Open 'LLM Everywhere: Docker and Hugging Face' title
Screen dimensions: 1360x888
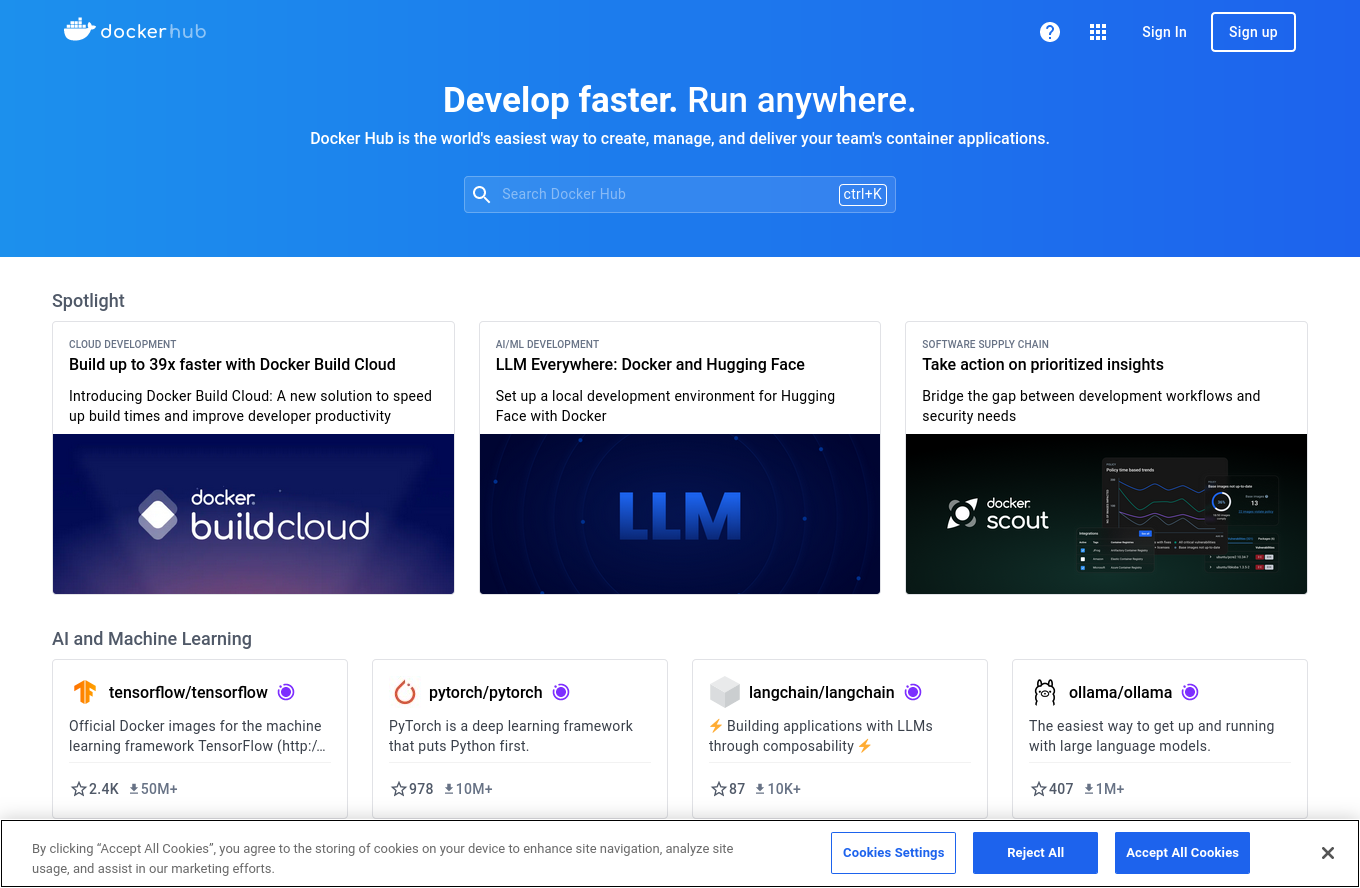tap(650, 365)
